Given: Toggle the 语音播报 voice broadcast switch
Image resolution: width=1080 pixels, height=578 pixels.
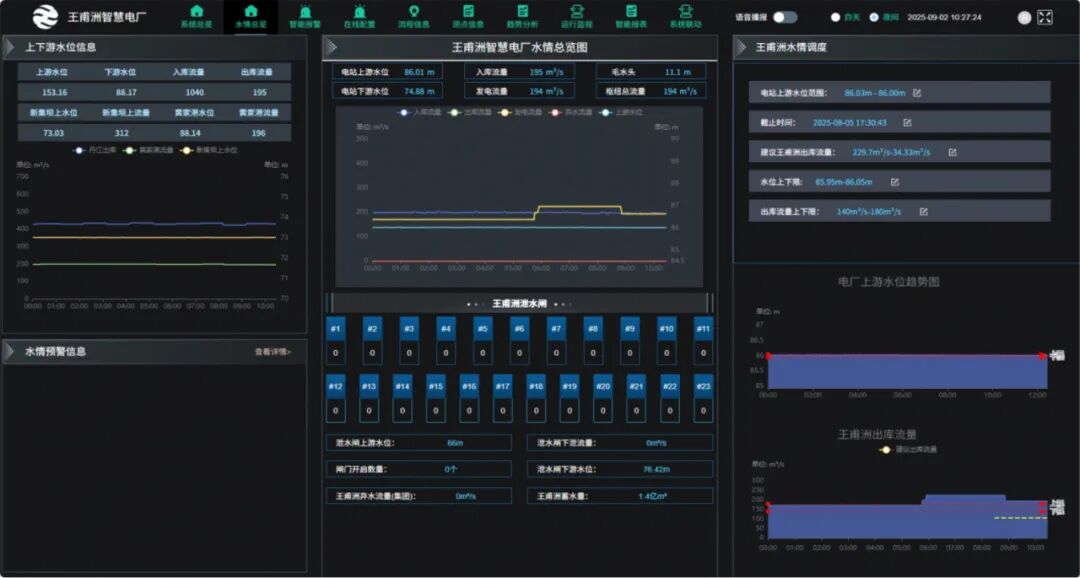Looking at the screenshot, I should tap(785, 17).
